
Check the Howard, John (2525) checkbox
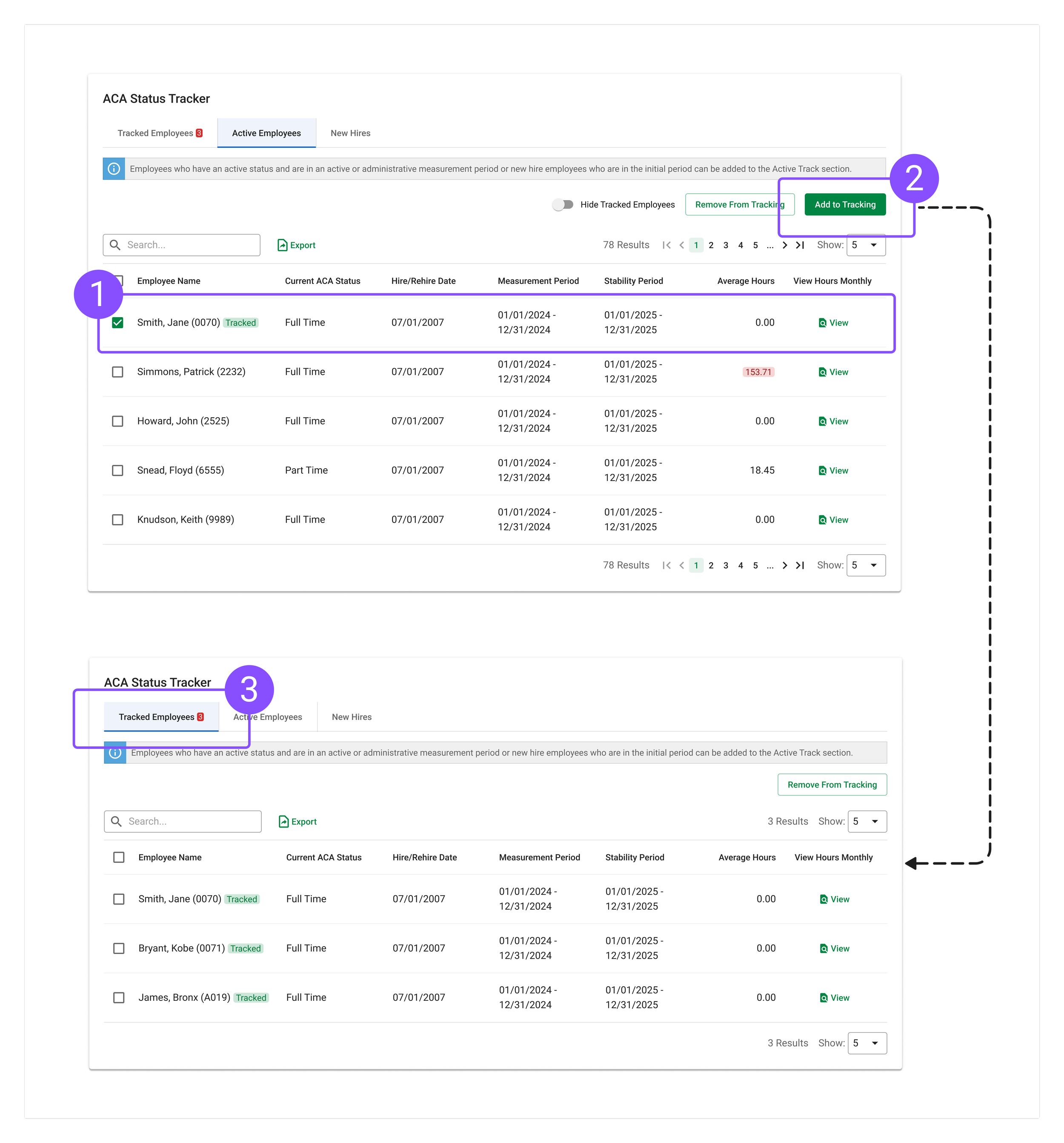pos(118,421)
